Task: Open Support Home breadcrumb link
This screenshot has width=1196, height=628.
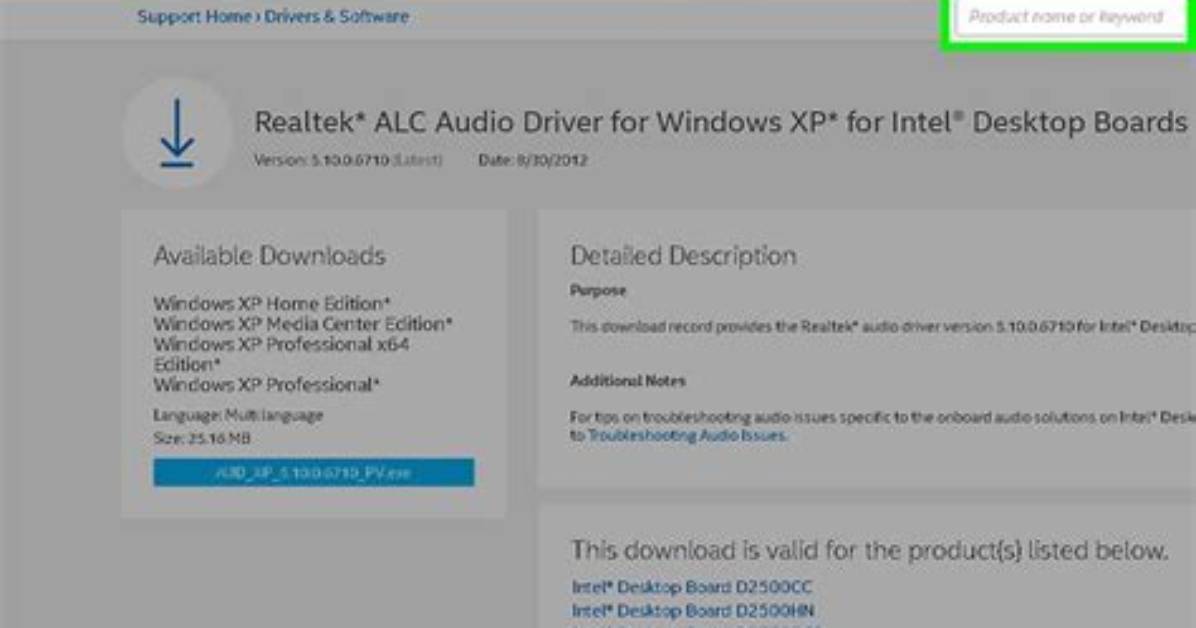Action: [x=194, y=16]
